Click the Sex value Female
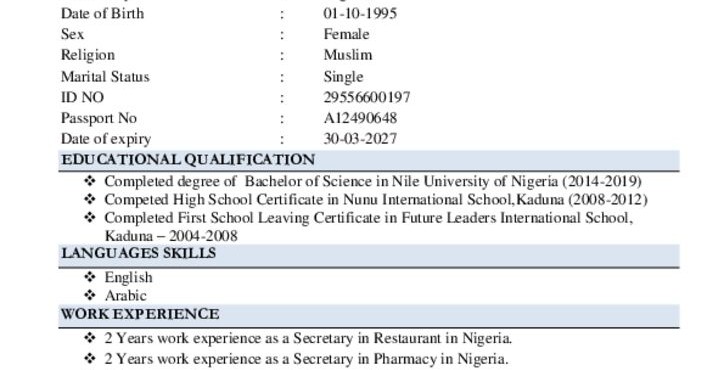 (346, 34)
